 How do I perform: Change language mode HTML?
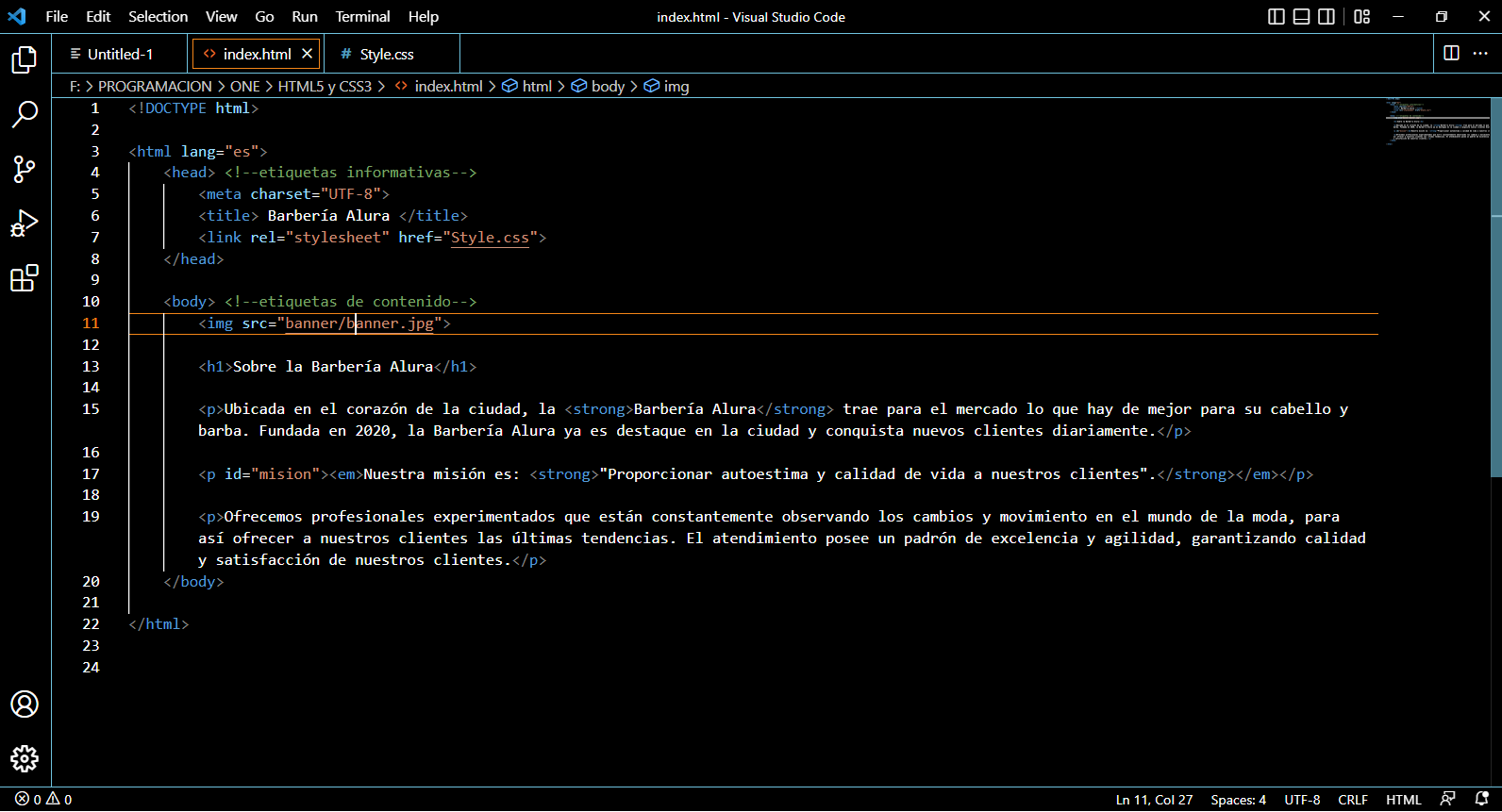pos(1403,800)
